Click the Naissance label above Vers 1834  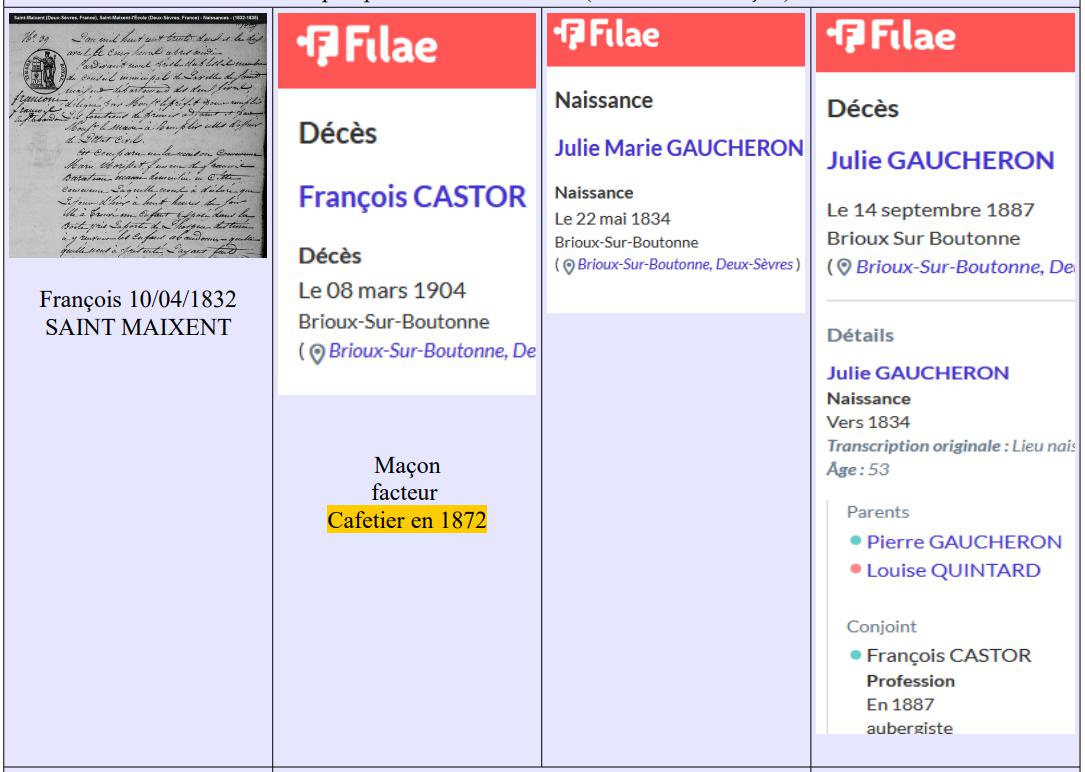pyautogui.click(x=868, y=399)
